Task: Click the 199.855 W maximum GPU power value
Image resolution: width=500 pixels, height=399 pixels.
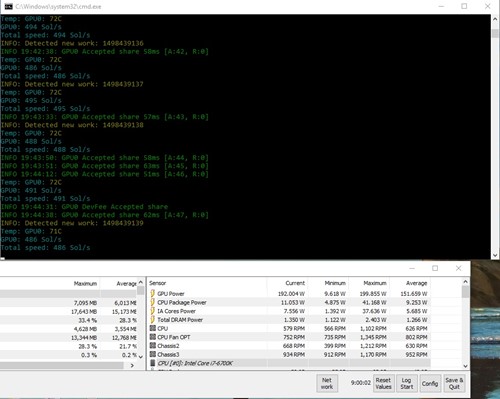Action: tap(373, 294)
